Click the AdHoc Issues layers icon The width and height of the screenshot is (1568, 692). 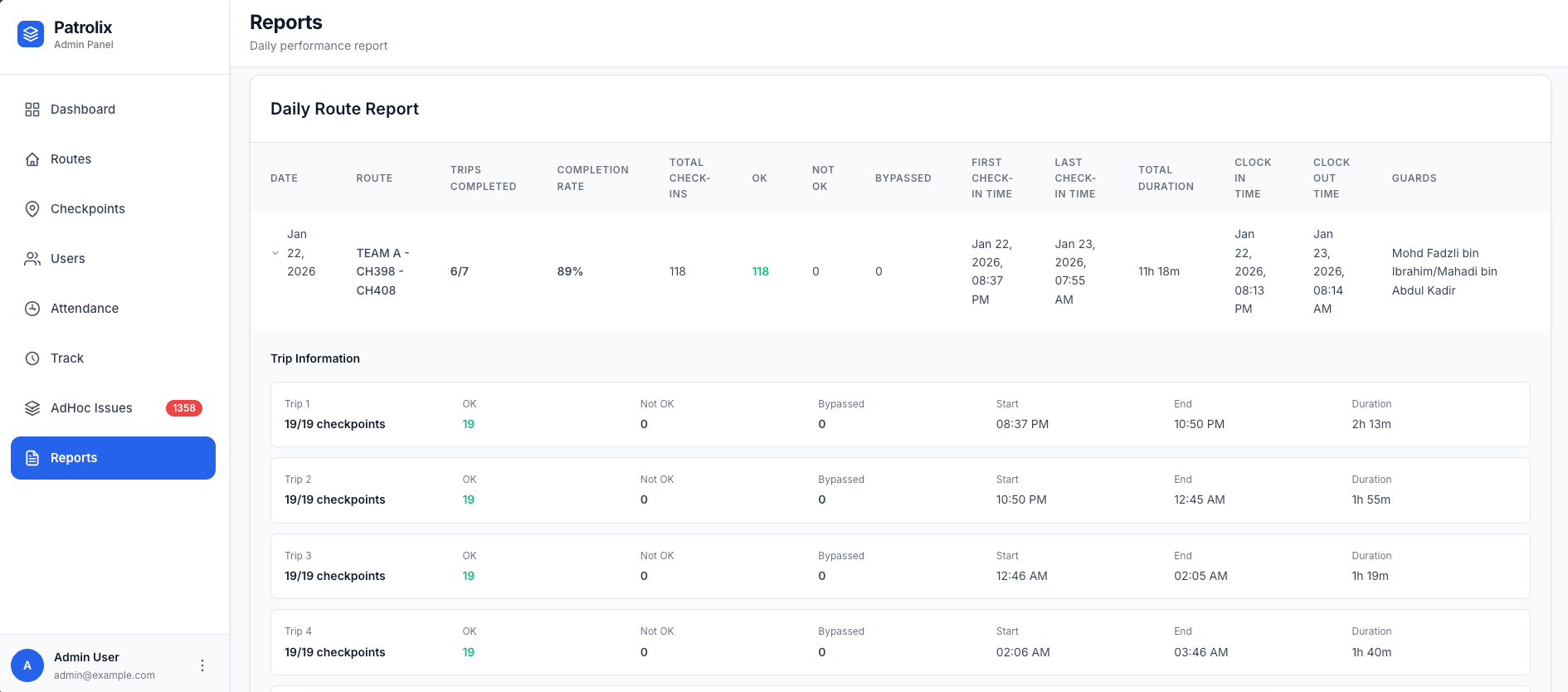[32, 408]
